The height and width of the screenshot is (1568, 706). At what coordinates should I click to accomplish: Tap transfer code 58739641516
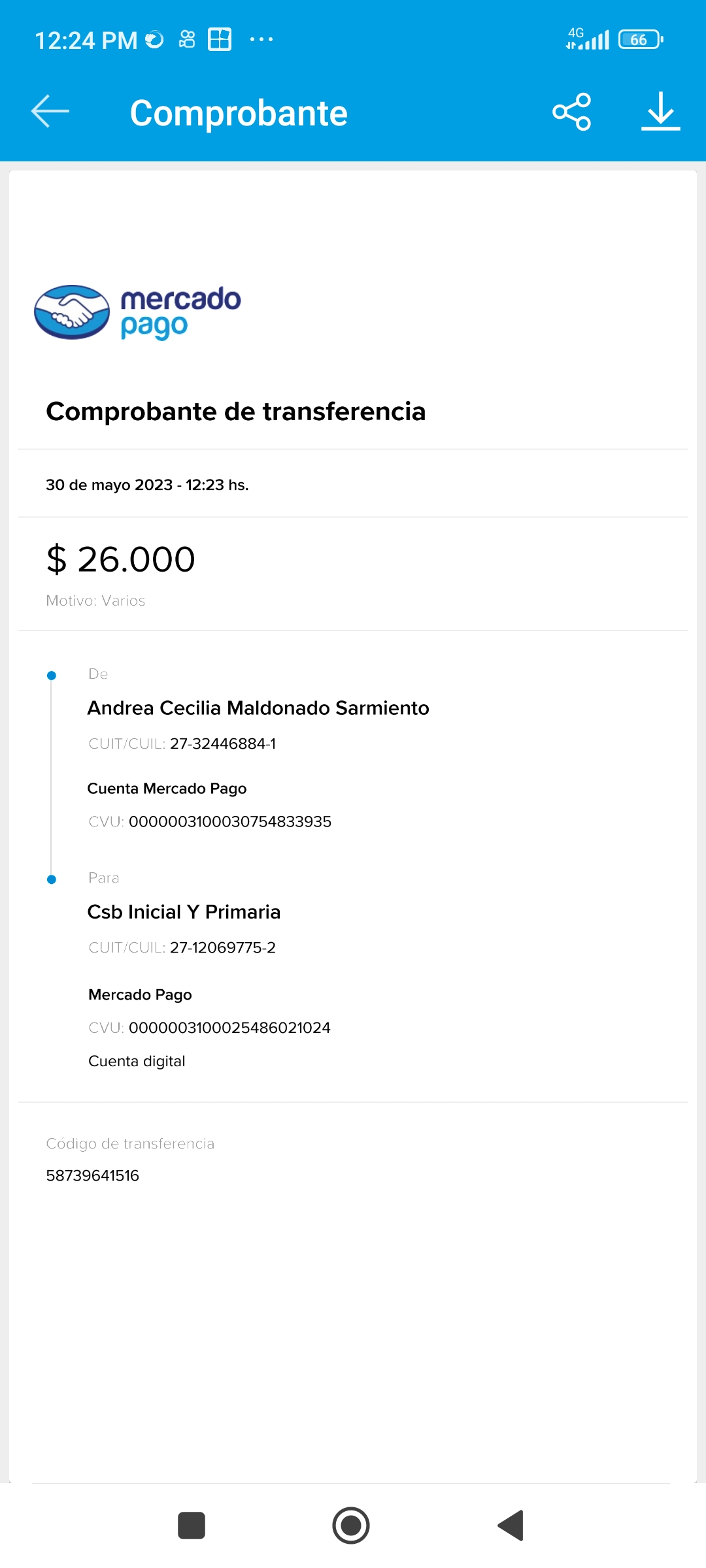pyautogui.click(x=93, y=1176)
